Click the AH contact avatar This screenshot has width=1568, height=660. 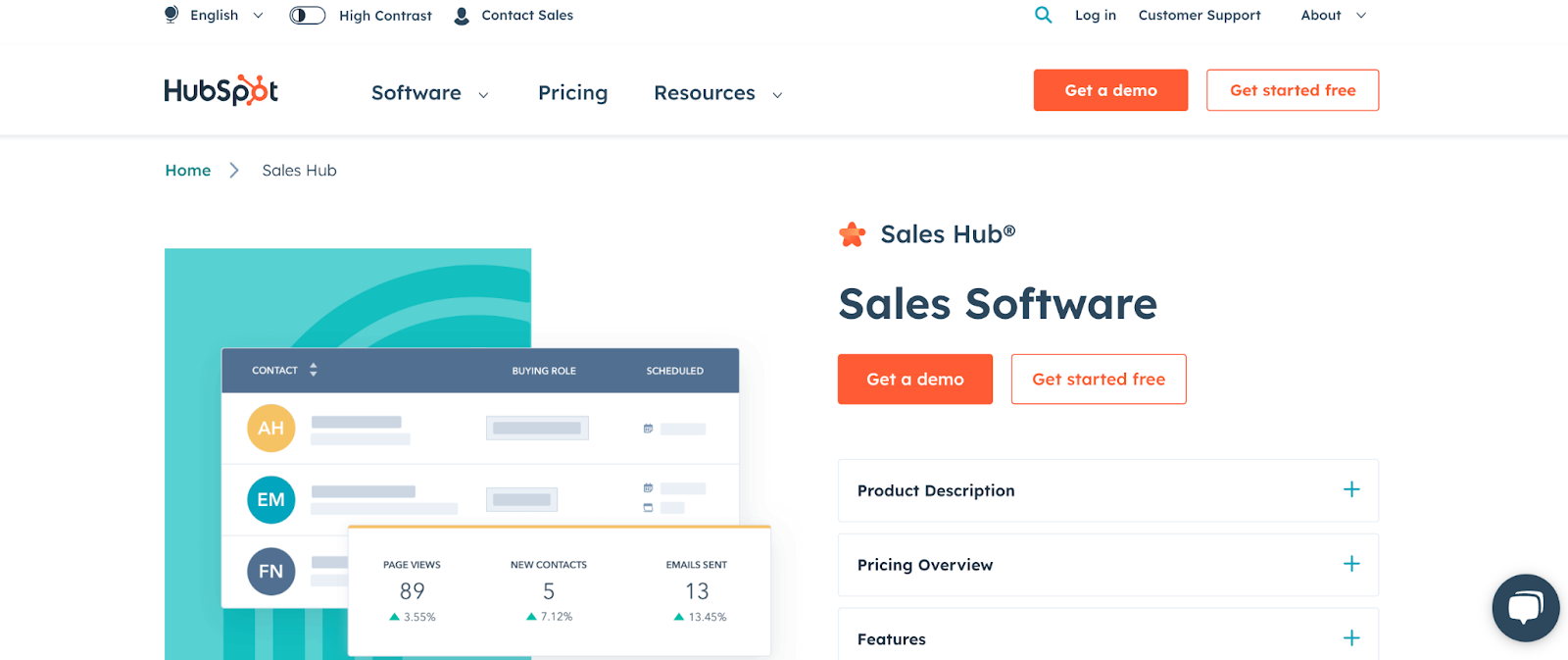271,429
